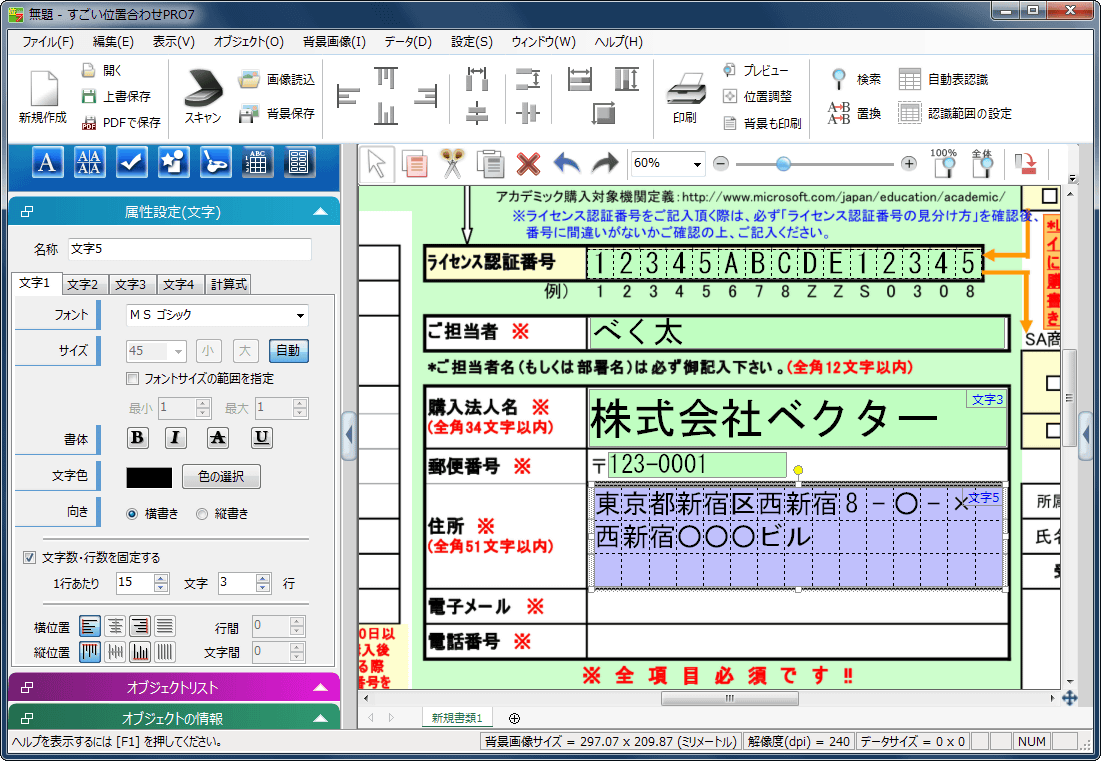Image resolution: width=1101 pixels, height=761 pixels.
Task: Click the 自動 size button
Action: click(289, 350)
